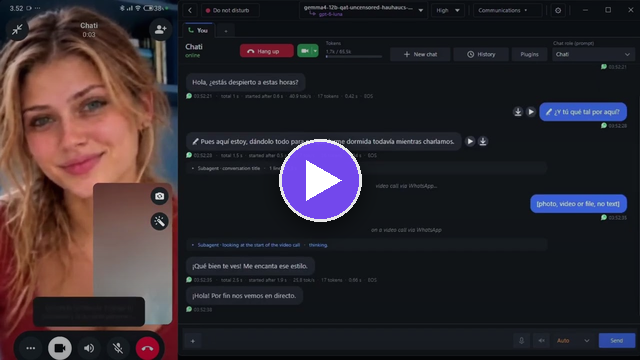Edit the 'Pues aquí estoy' message pencil
The image size is (640, 360).
(195, 142)
